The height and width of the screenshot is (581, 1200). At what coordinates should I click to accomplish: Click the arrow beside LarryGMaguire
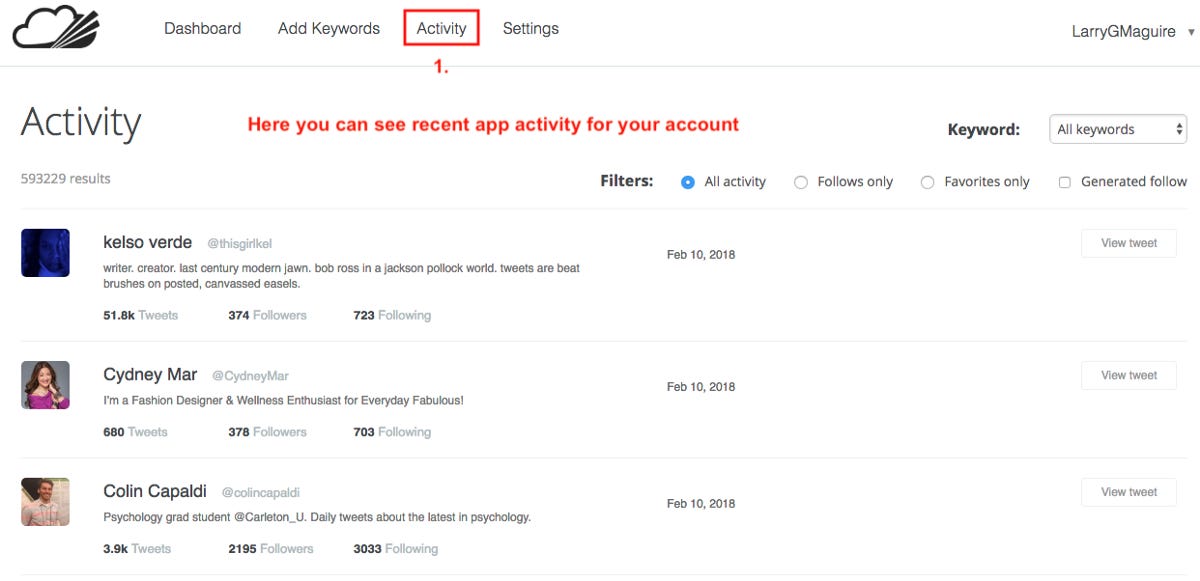(1191, 32)
